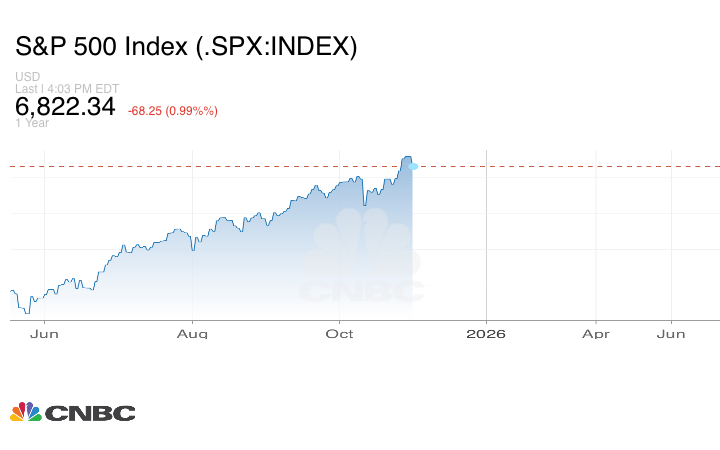The image size is (720, 450).
Task: Click the CNBC peacock icon in footer logo
Action: (x=25, y=412)
